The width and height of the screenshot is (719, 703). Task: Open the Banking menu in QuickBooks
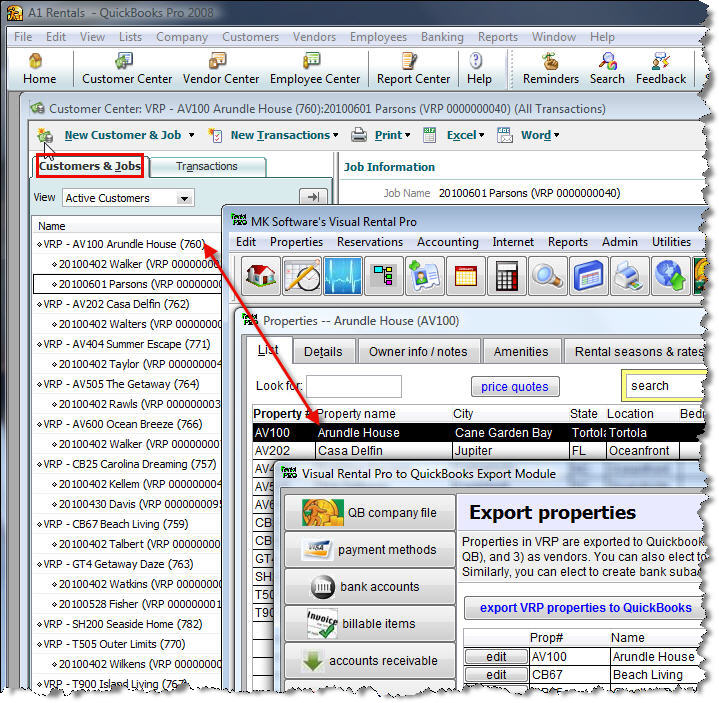442,37
